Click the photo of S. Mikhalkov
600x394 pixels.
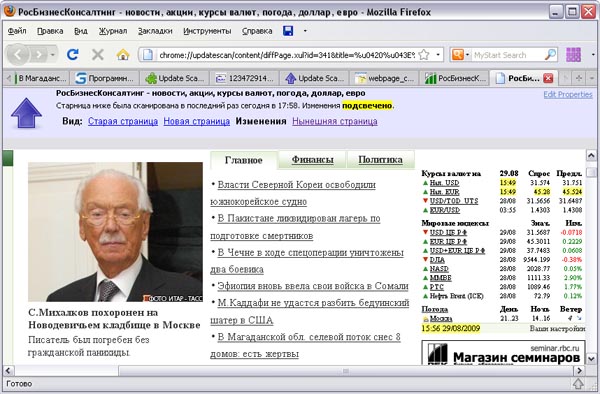(115, 232)
